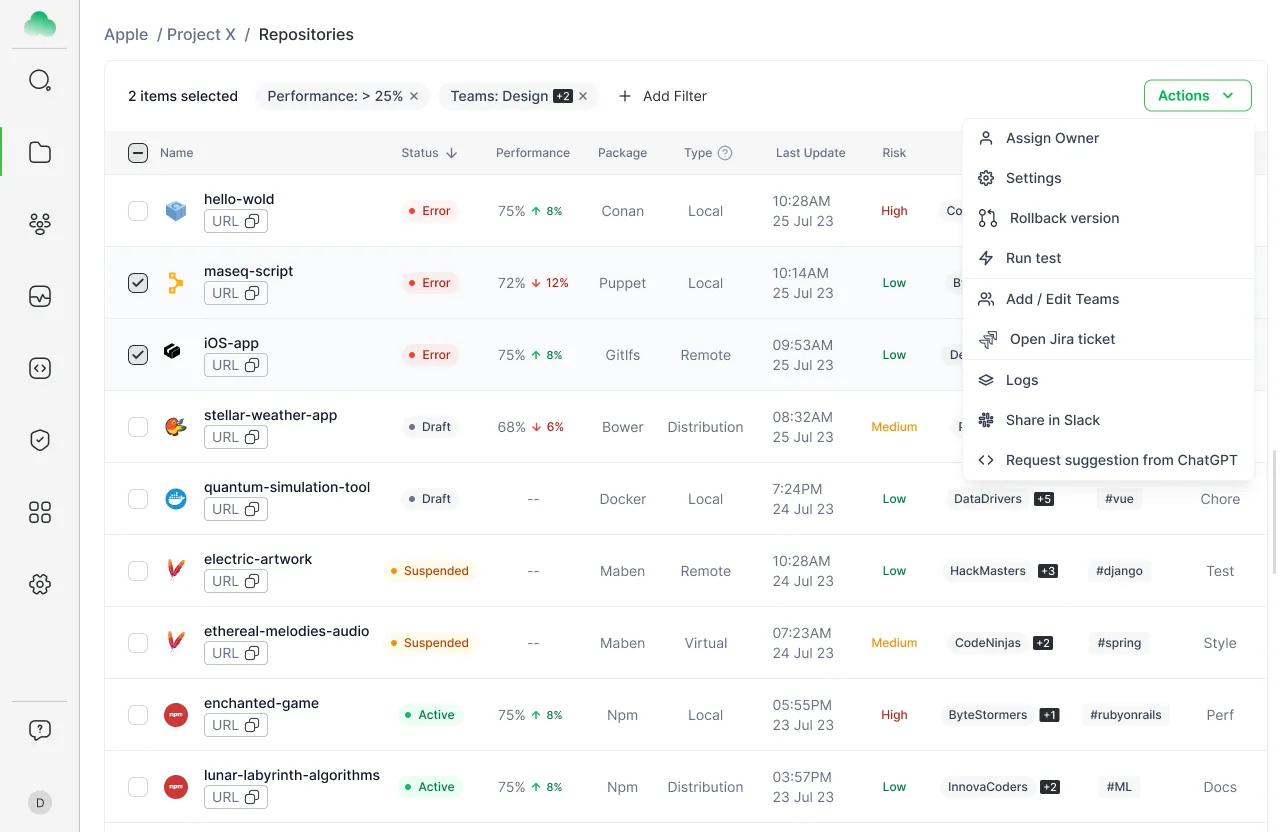This screenshot has width=1280, height=832.
Task: Go to Project X breadcrumb link
Action: tap(201, 34)
